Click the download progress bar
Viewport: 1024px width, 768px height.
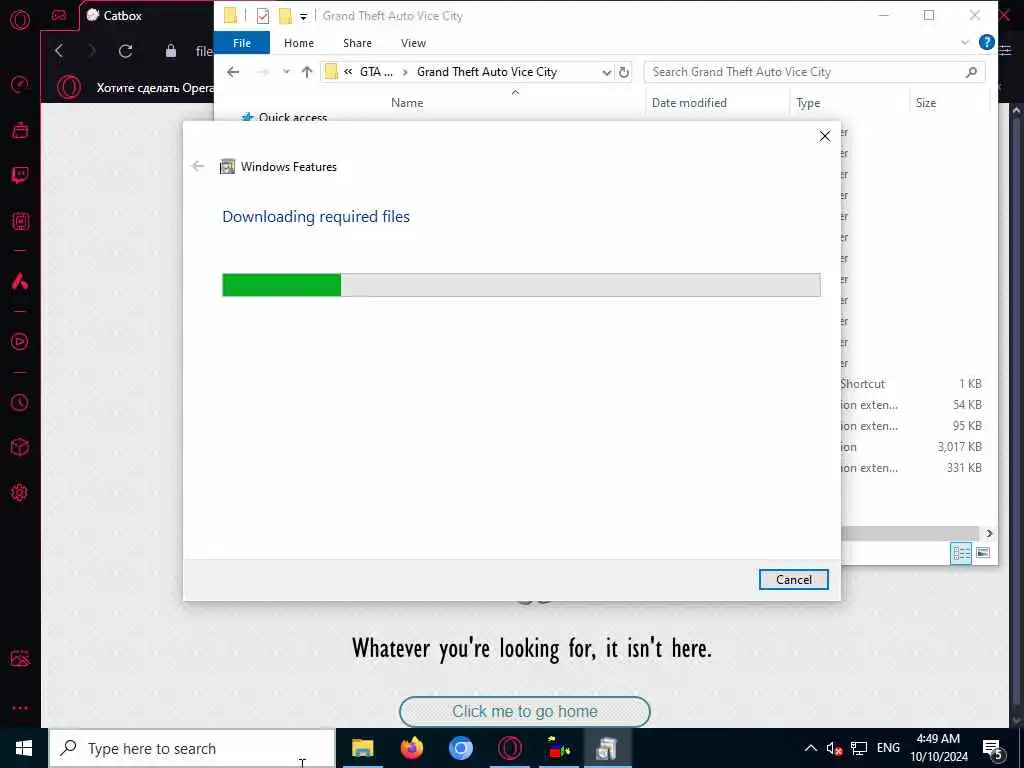[x=521, y=285]
